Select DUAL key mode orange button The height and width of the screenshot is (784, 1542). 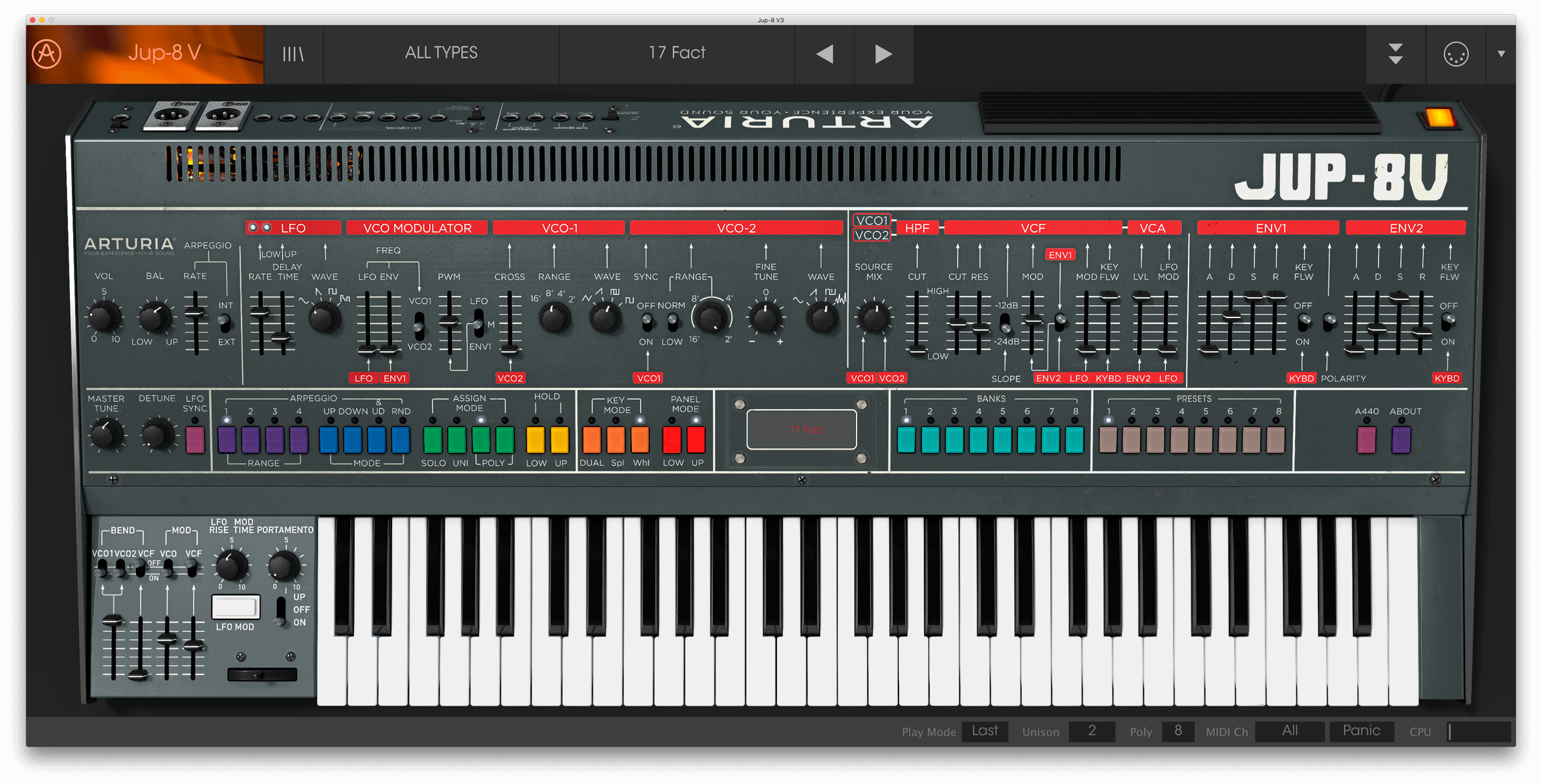tap(592, 440)
